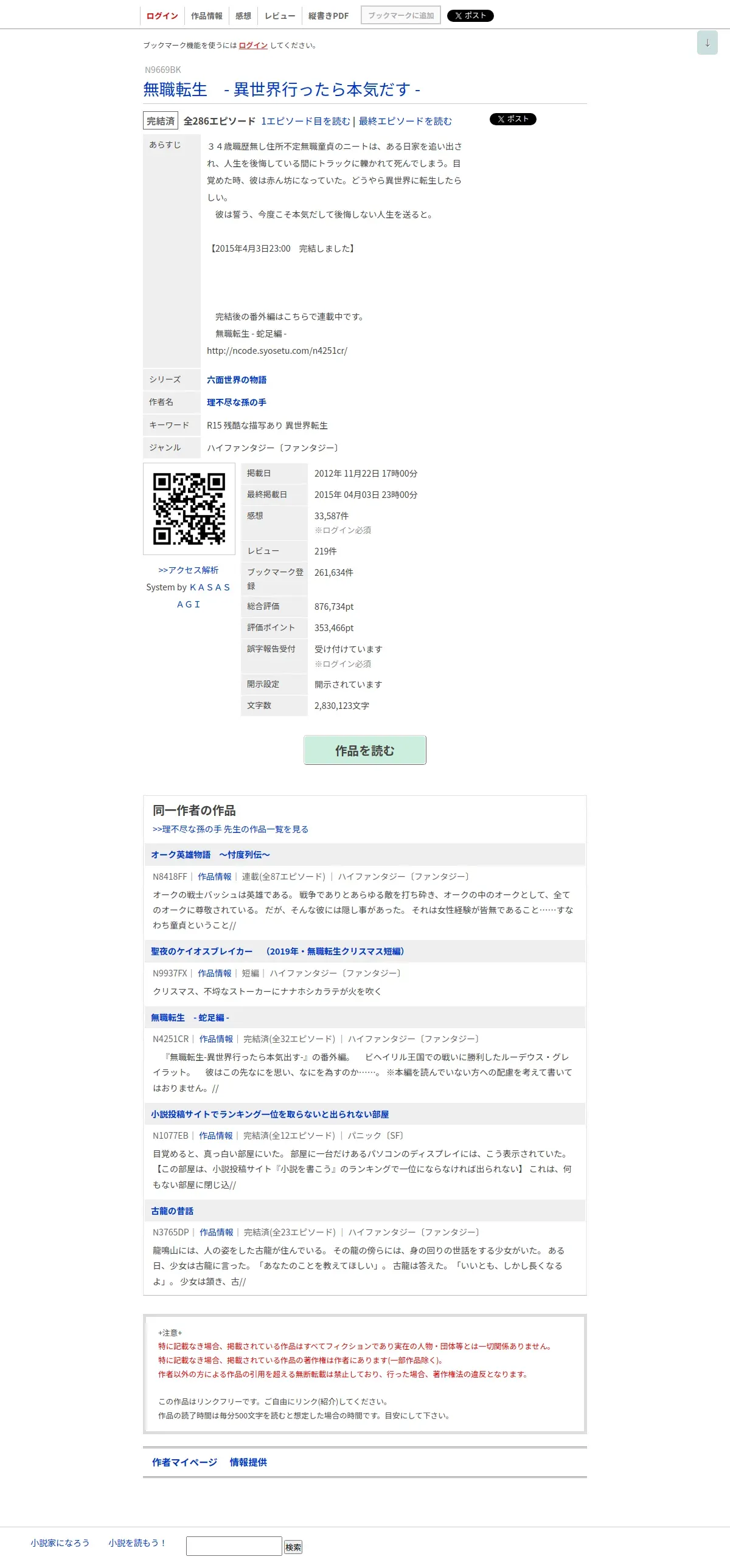Open 作品情報 for N9937FX

point(214,973)
